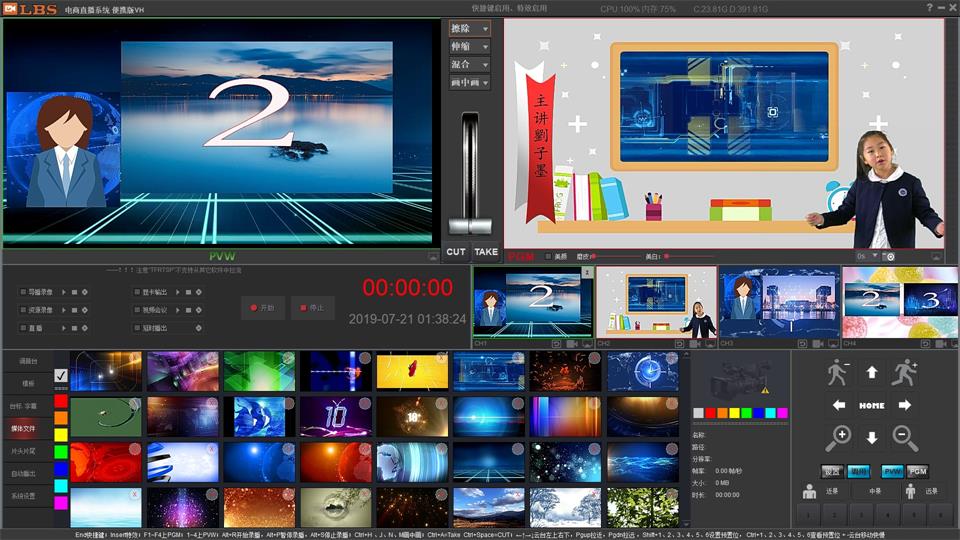Enable the 导播录像 checkbox
The width and height of the screenshot is (960, 540).
coord(23,292)
